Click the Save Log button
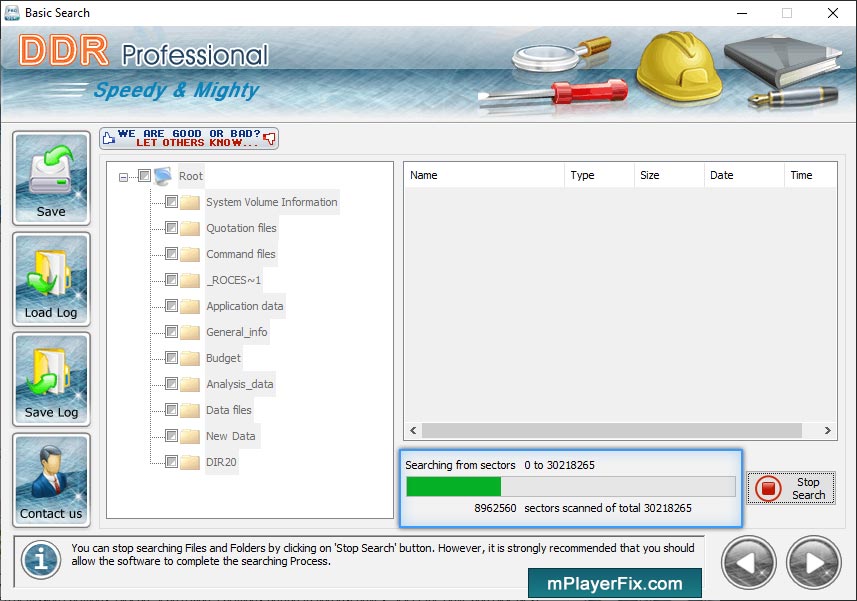Viewport: 857px width, 601px height. coord(51,379)
